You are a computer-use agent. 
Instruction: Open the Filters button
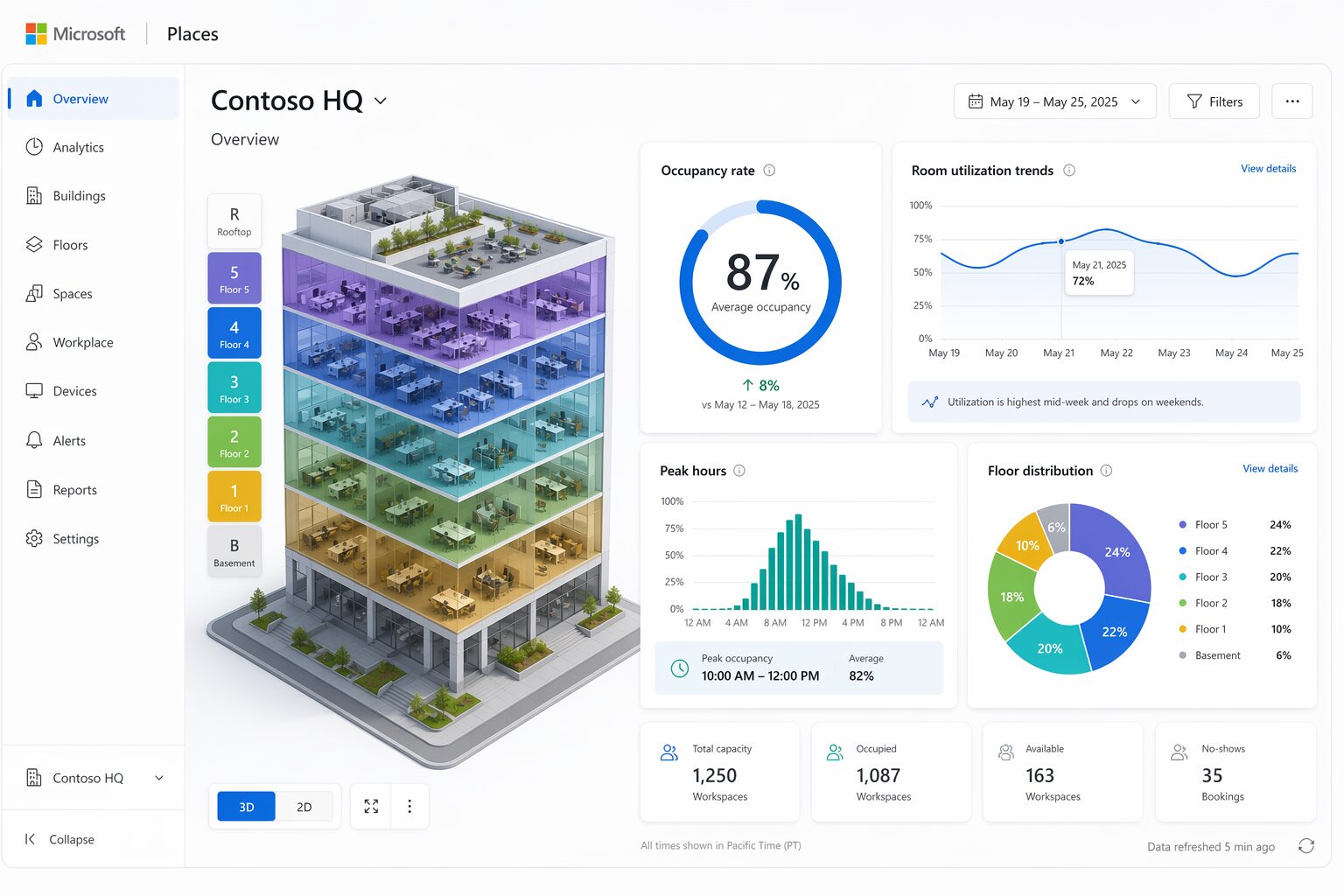(1214, 101)
